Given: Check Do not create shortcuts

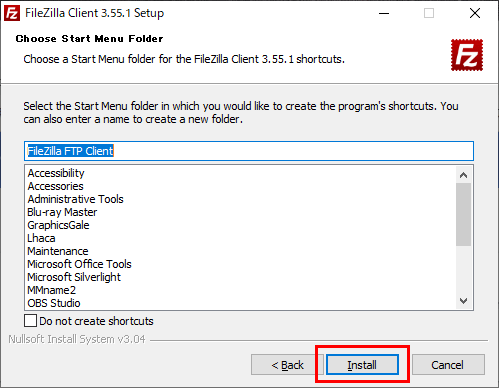Looking at the screenshot, I should [x=30, y=321].
